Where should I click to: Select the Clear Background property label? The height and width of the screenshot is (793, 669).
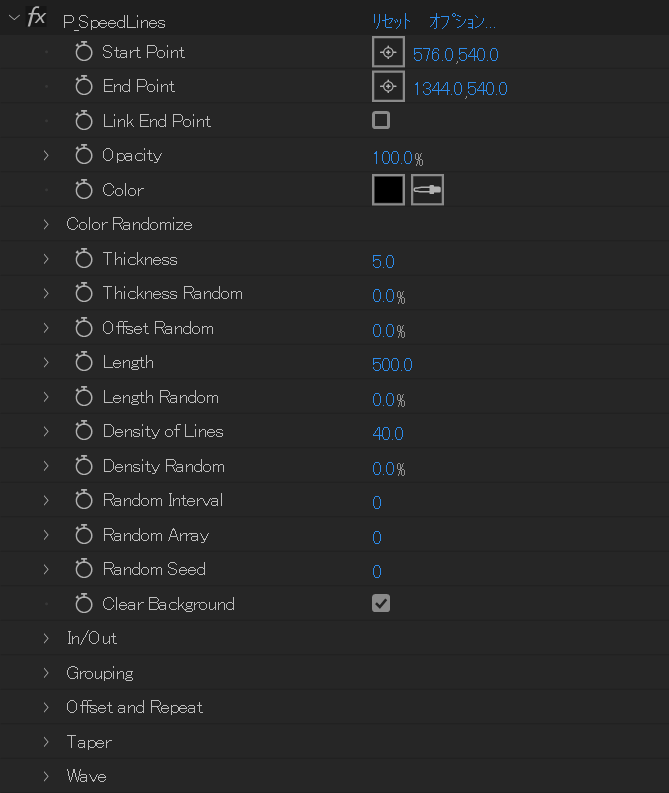(x=168, y=604)
